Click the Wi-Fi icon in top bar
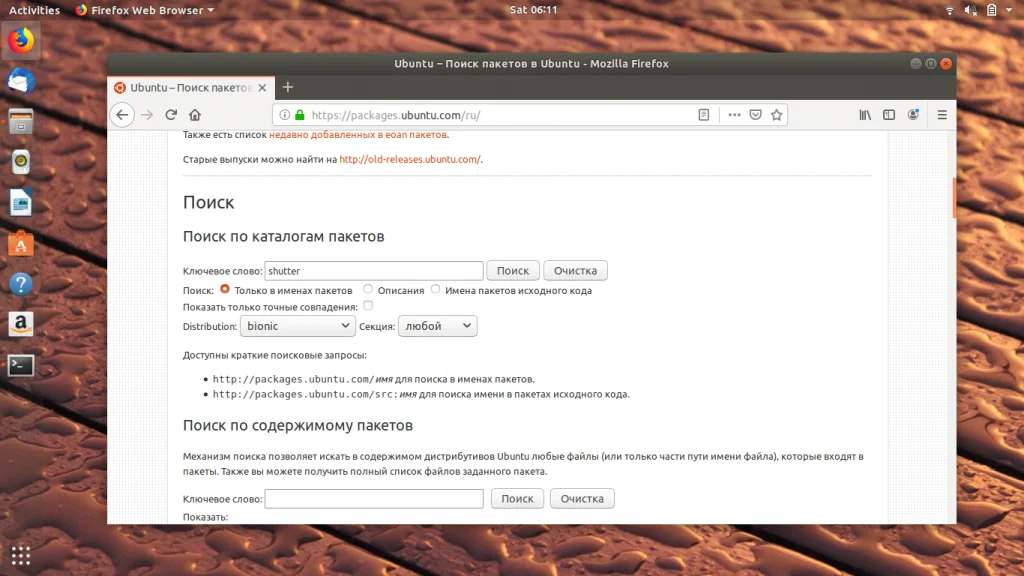 (950, 10)
